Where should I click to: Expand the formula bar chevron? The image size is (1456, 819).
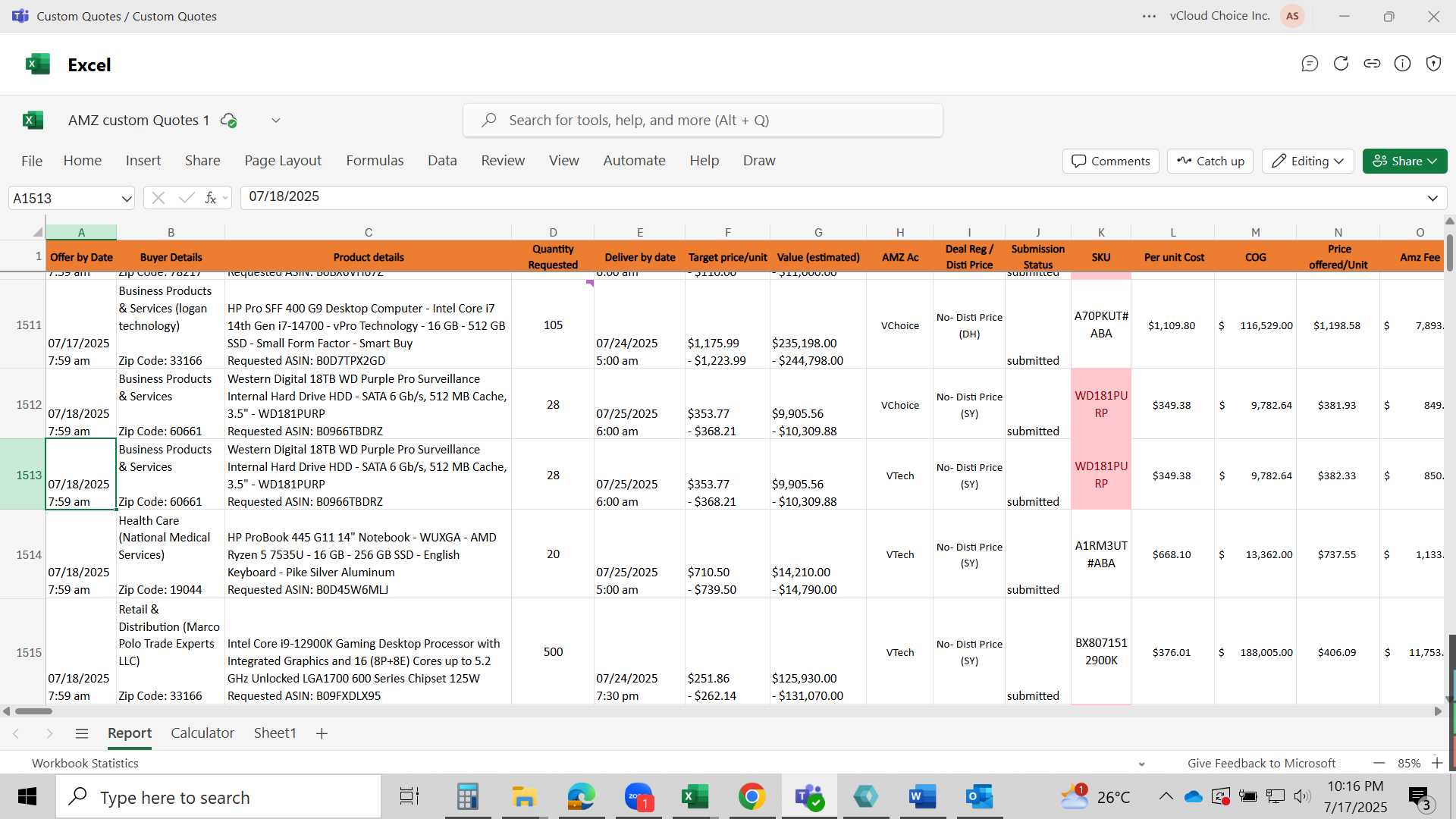1432,198
